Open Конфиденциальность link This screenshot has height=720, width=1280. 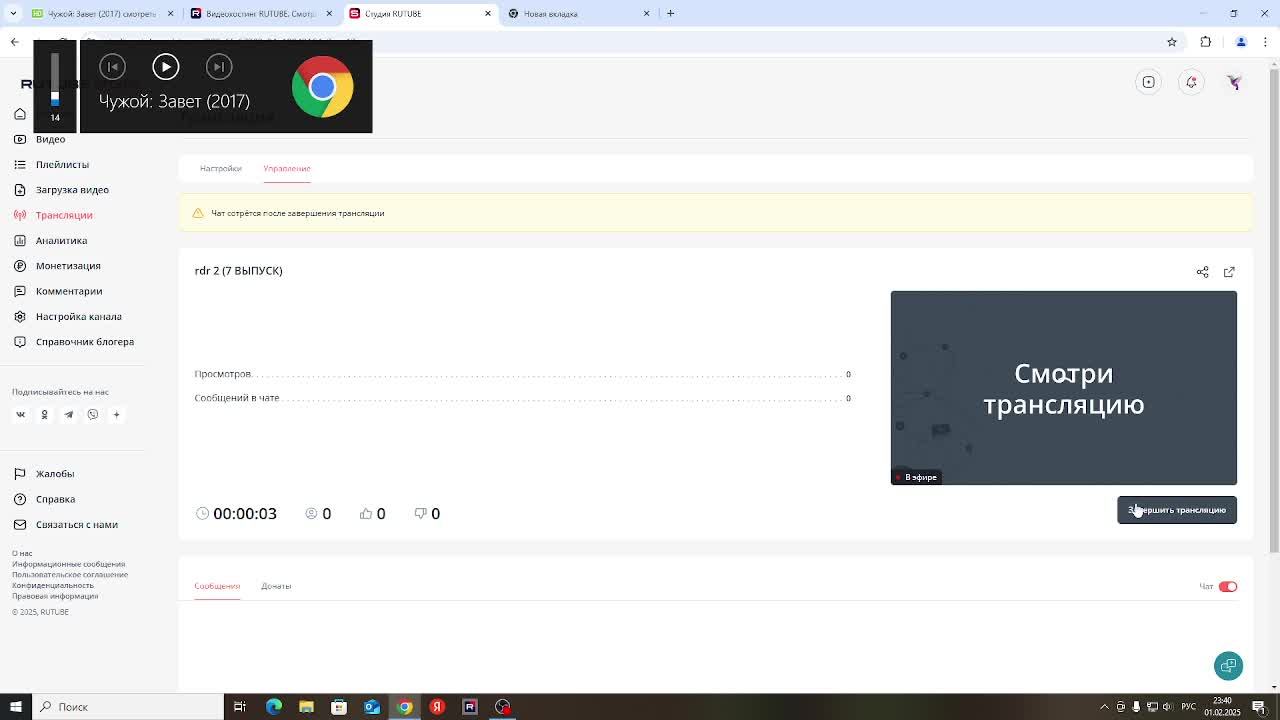pyautogui.click(x=53, y=585)
